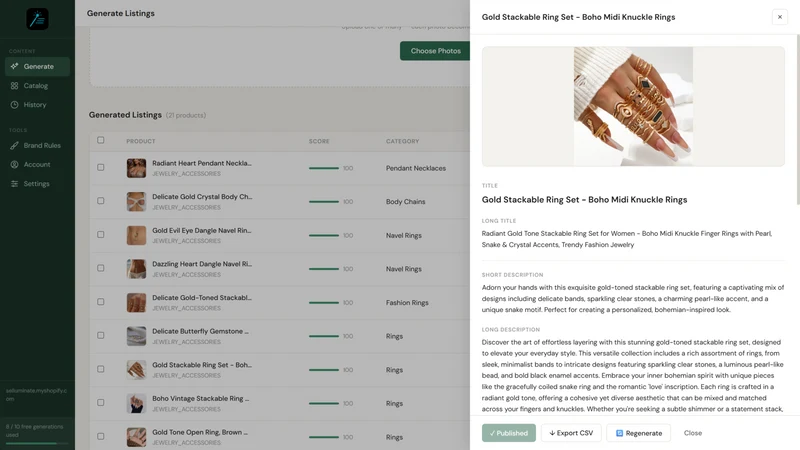Click the '(21 products)' count text
Screen dimensions: 800x450
point(186,115)
